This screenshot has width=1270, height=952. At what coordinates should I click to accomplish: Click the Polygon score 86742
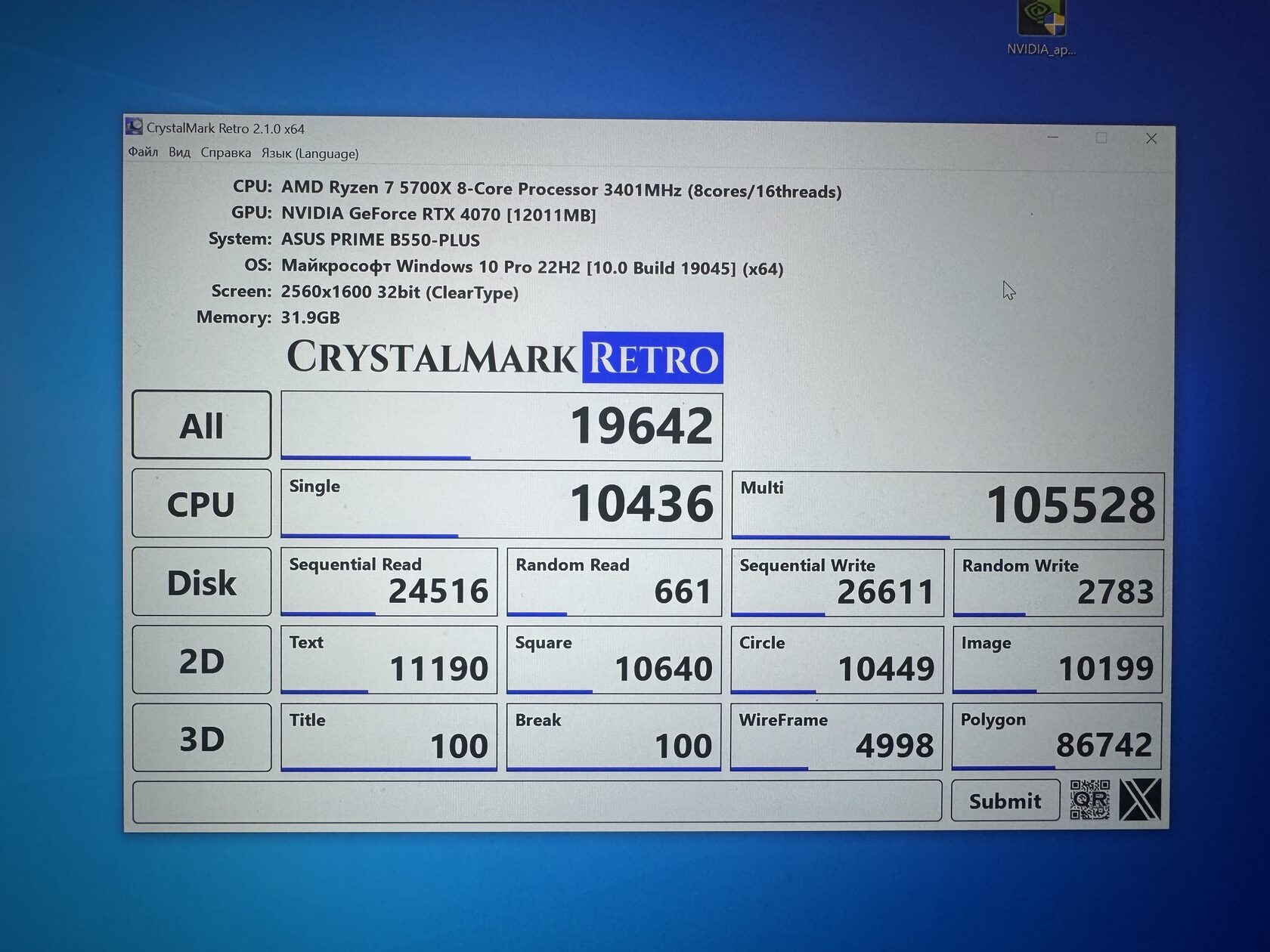(1057, 737)
